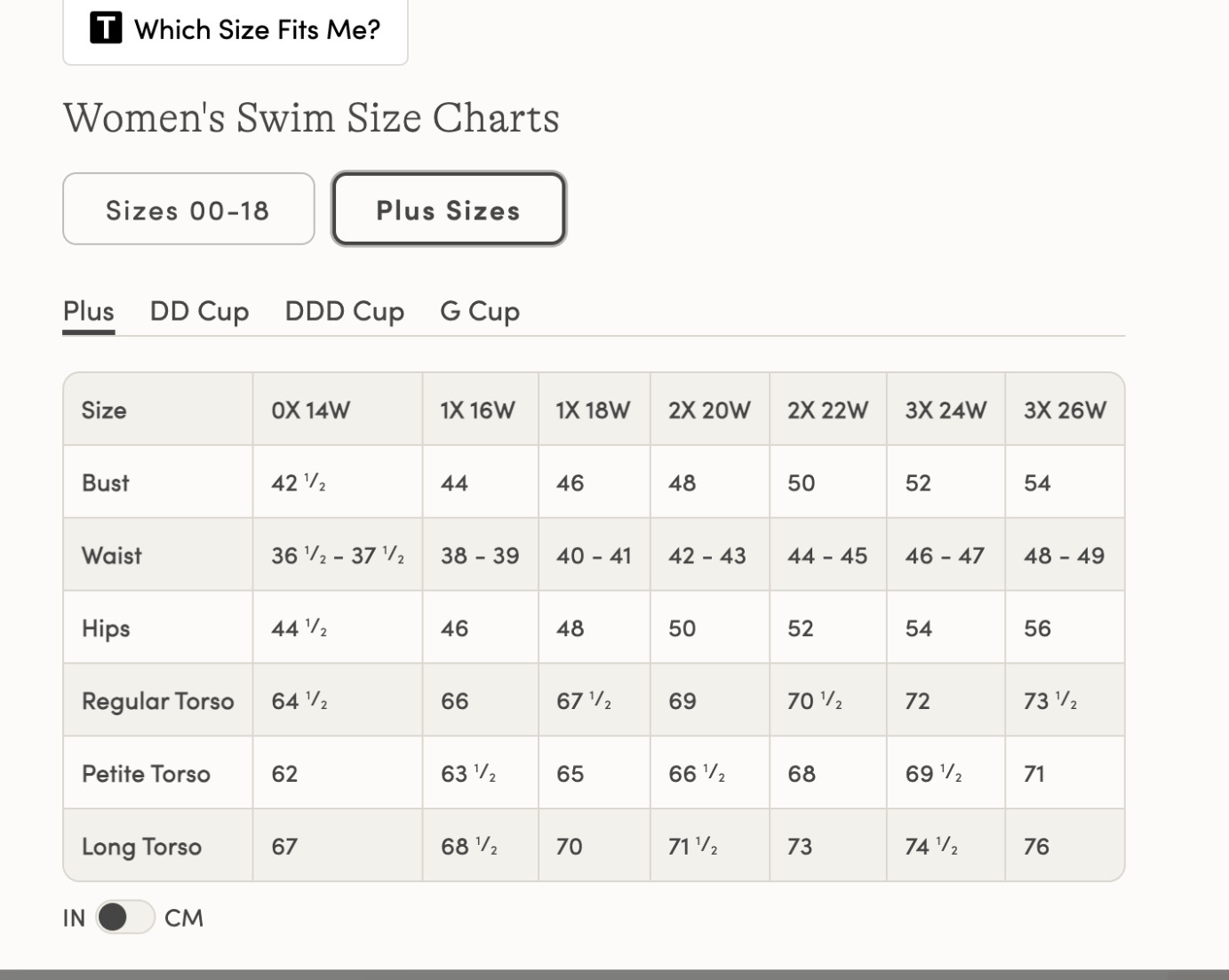1229x980 pixels.
Task: Click the Waist row label
Action: tap(112, 556)
